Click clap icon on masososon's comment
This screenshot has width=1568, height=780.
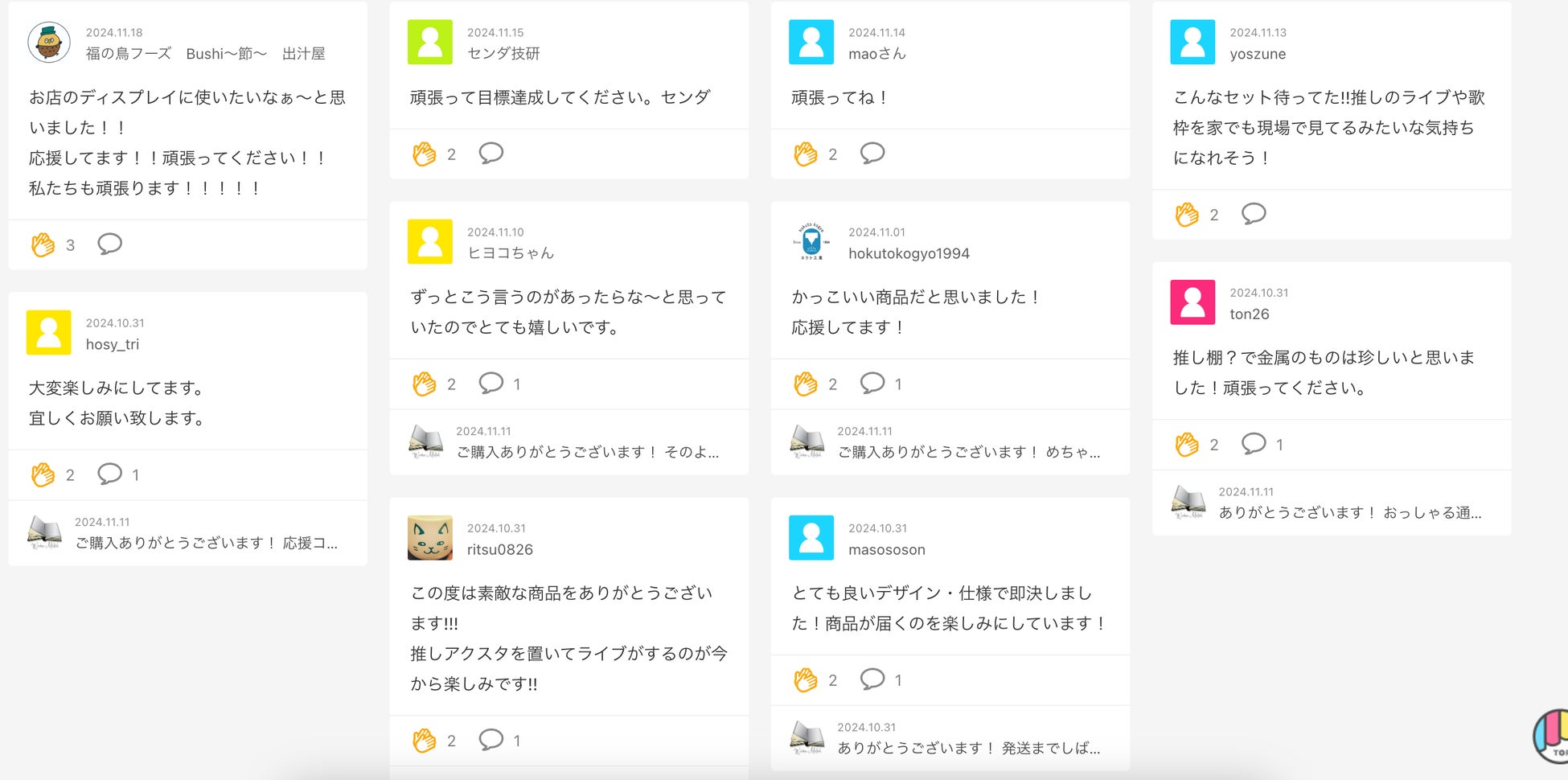(x=806, y=680)
